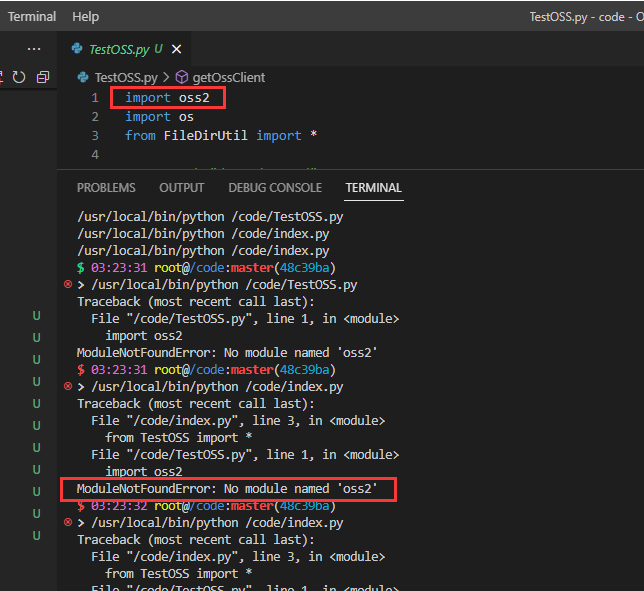This screenshot has height=591, width=644.
Task: Click TestOSS.py in the breadcrumb
Action: click(x=126, y=77)
